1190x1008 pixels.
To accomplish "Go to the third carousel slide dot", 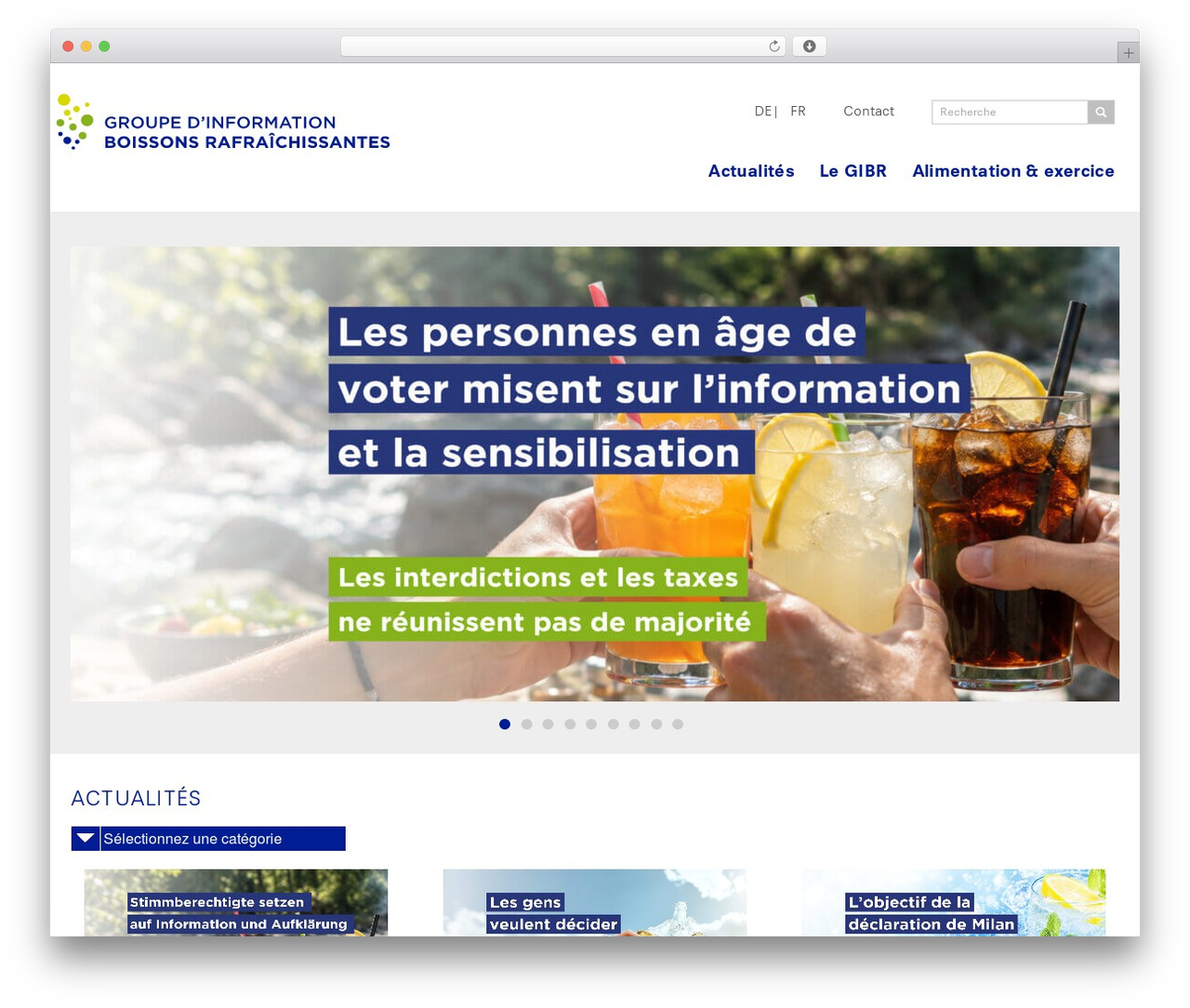I will (549, 724).
